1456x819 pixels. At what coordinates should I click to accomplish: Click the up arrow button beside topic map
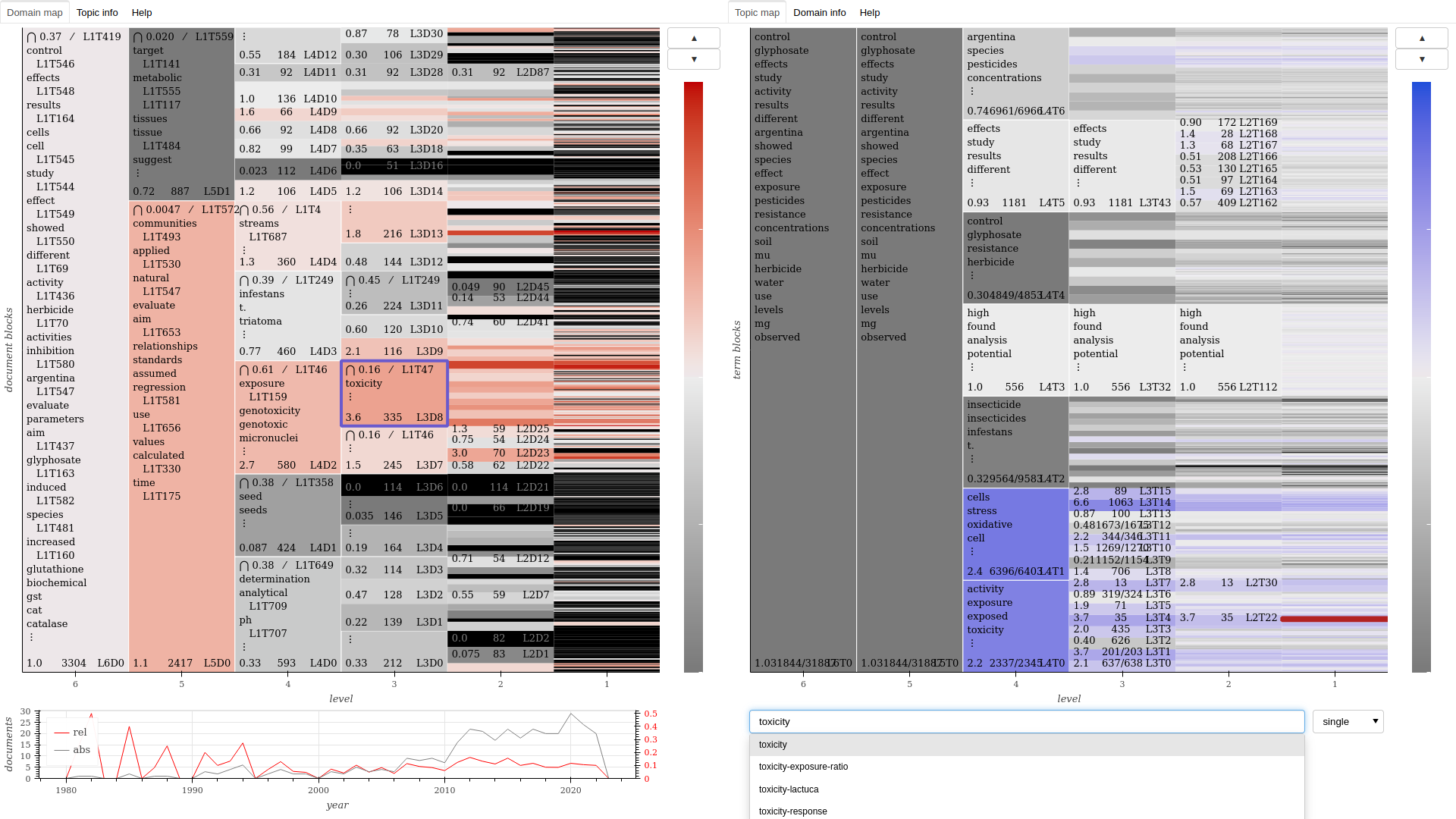click(1421, 38)
